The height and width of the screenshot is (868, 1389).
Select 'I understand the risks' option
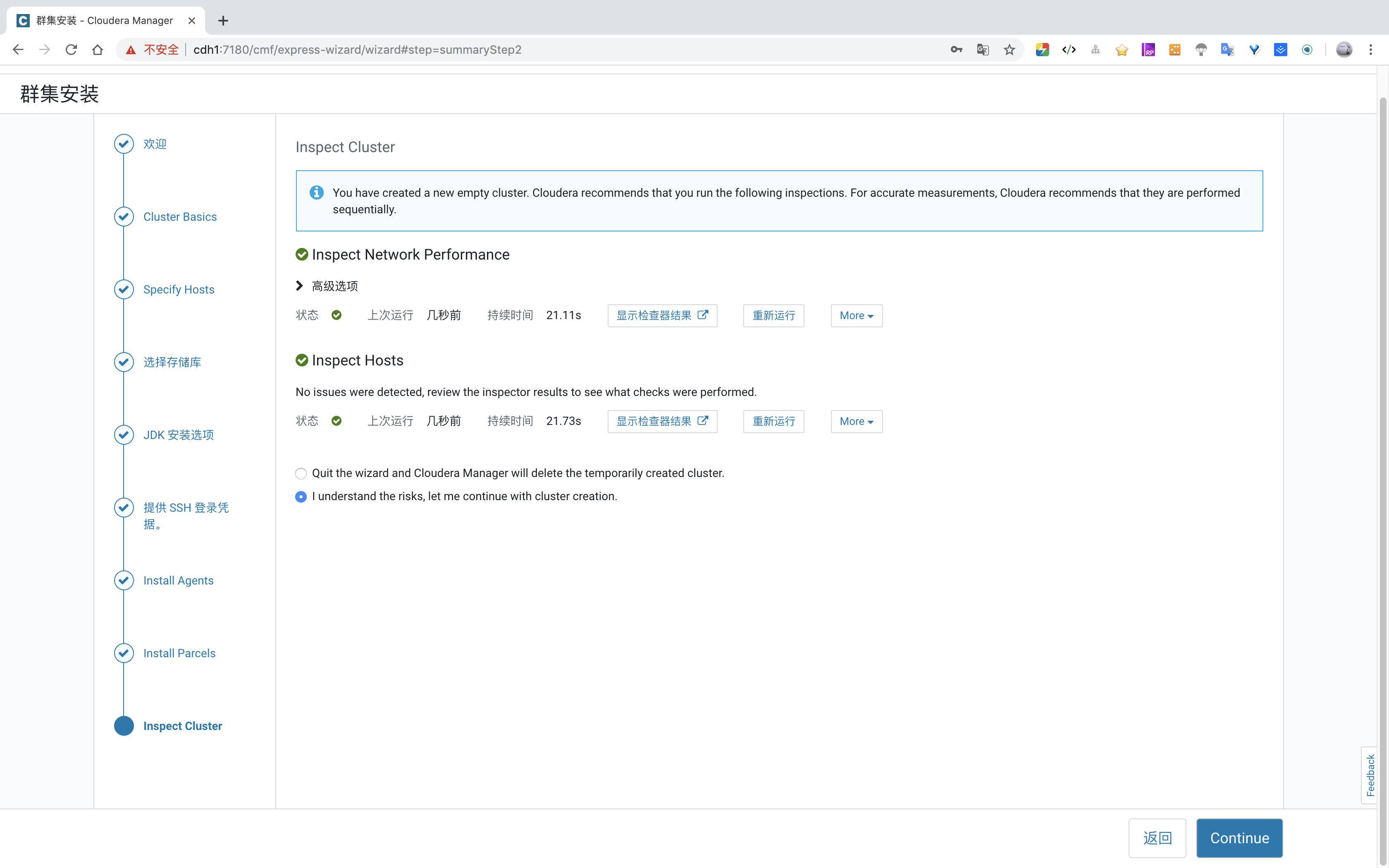301,496
